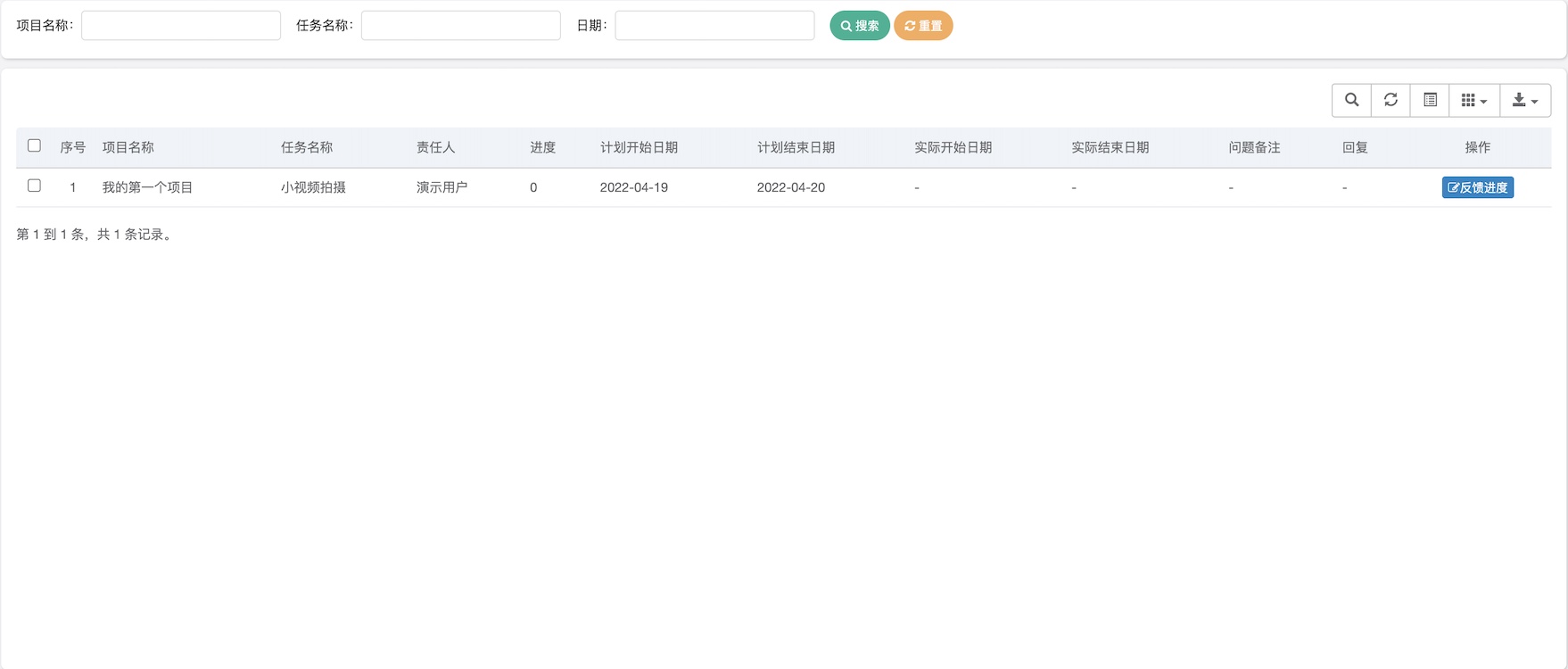Click the 回复 column header
Screen dimensions: 1568x669
[x=1355, y=147]
